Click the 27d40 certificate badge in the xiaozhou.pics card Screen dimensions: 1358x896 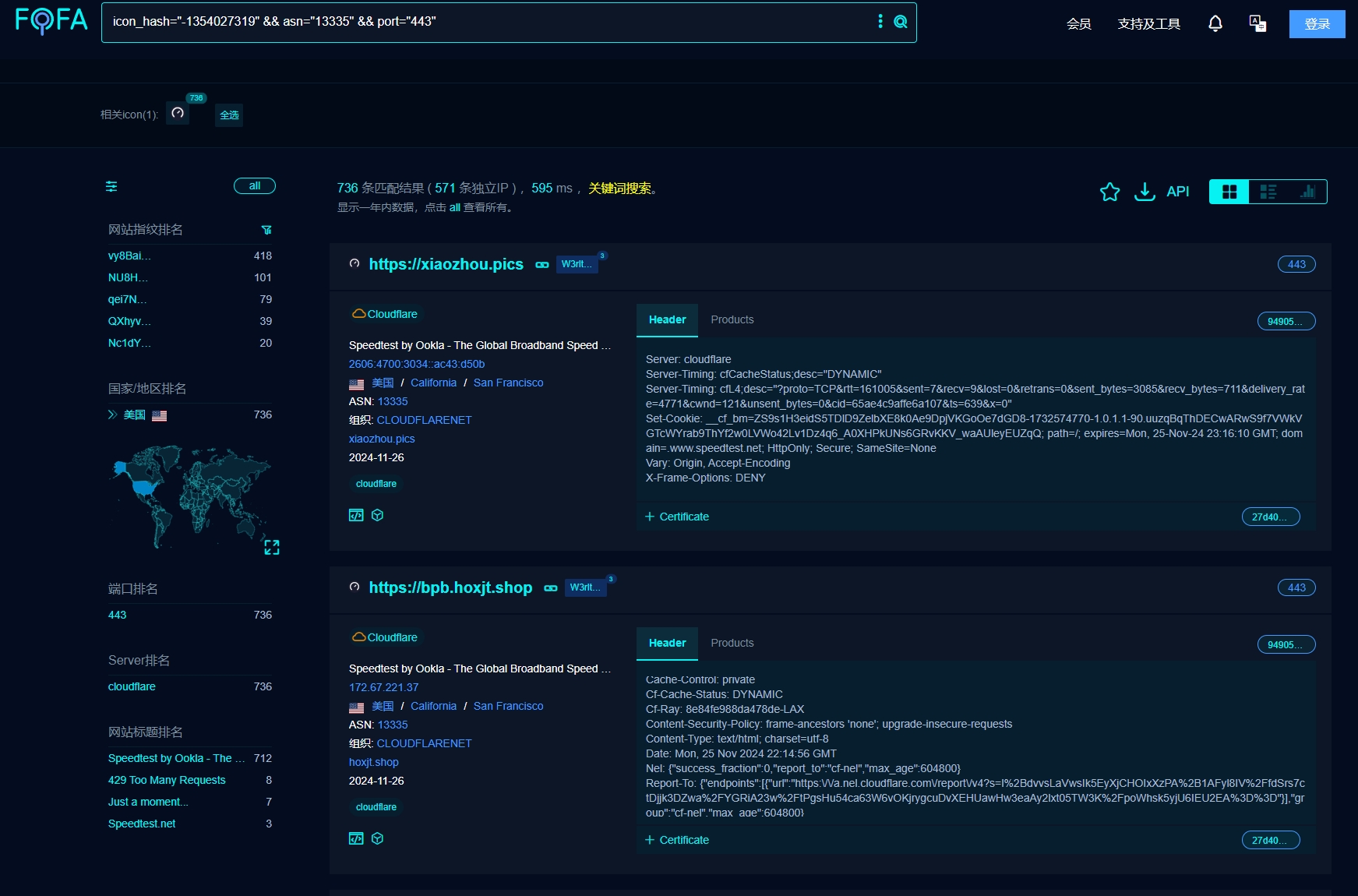tap(1271, 517)
